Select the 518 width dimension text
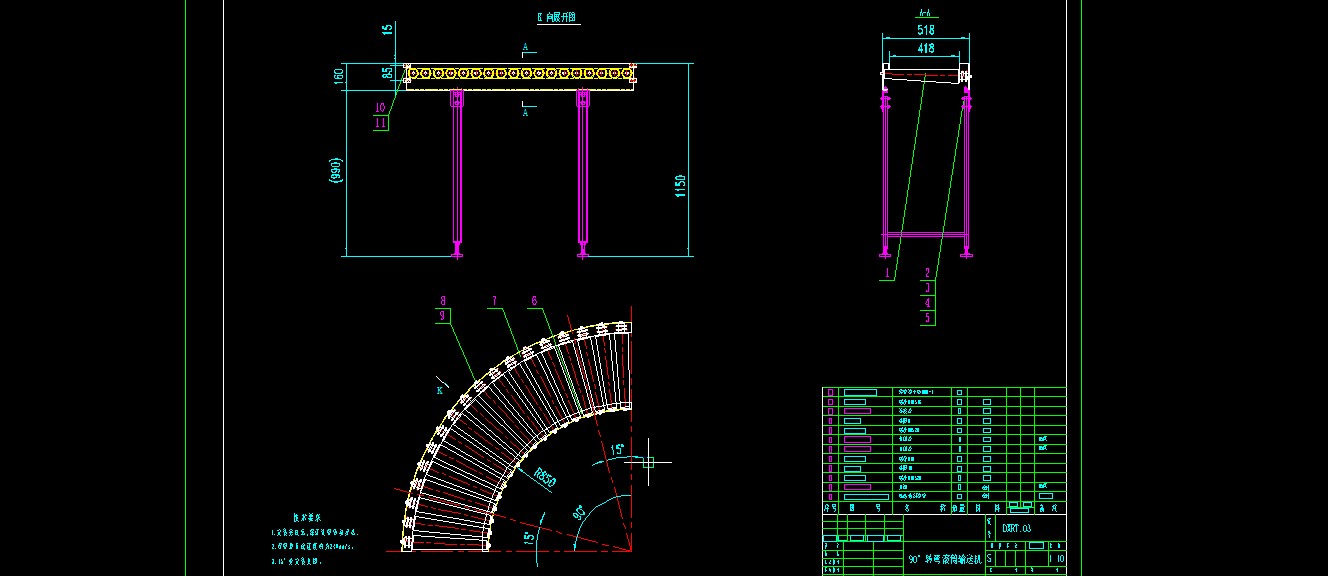Viewport: 1328px width, 576px height. 925,31
